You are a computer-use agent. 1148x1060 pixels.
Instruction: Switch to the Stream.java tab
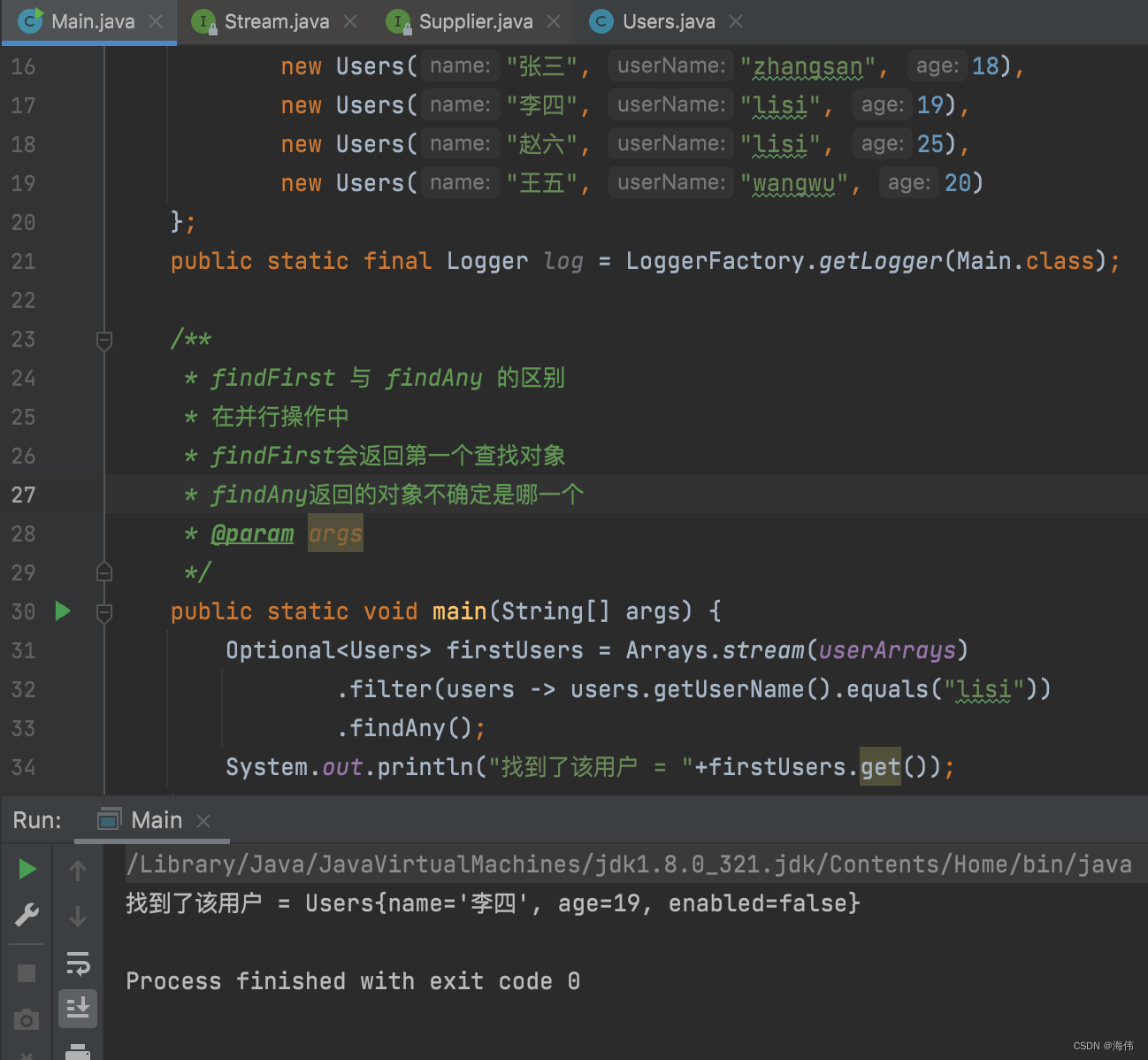(x=276, y=21)
